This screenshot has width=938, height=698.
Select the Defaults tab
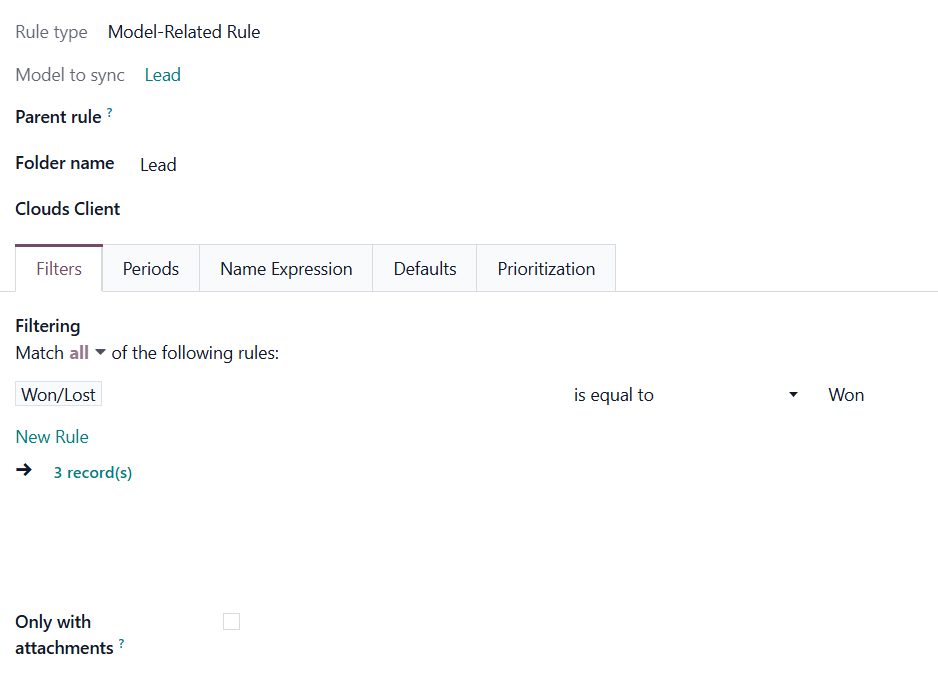point(425,269)
